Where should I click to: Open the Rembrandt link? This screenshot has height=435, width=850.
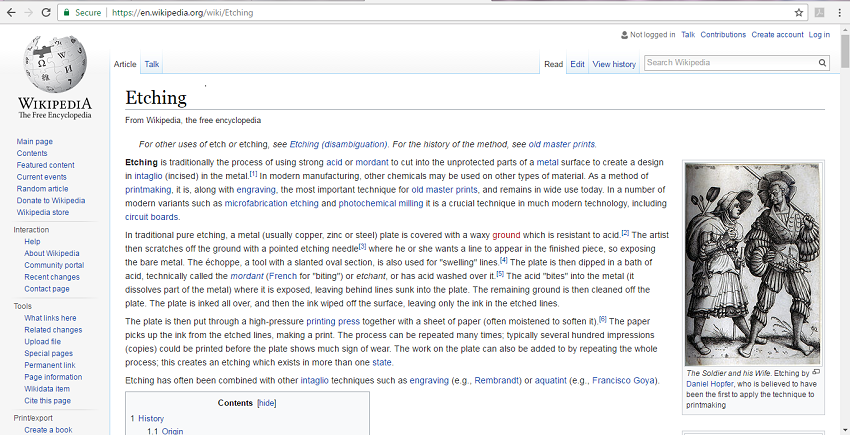[497, 380]
